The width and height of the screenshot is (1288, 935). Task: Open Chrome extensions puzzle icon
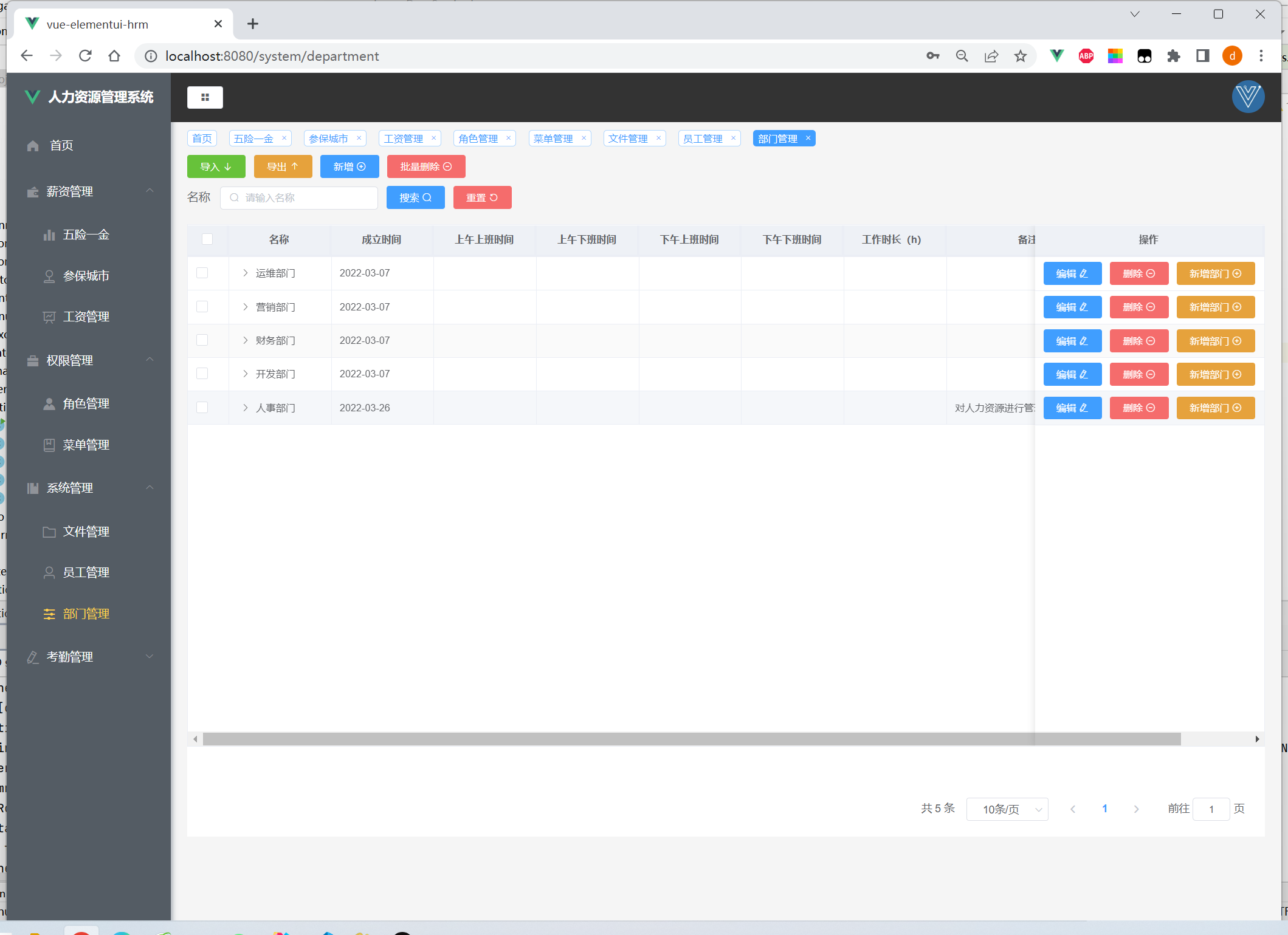click(1173, 56)
